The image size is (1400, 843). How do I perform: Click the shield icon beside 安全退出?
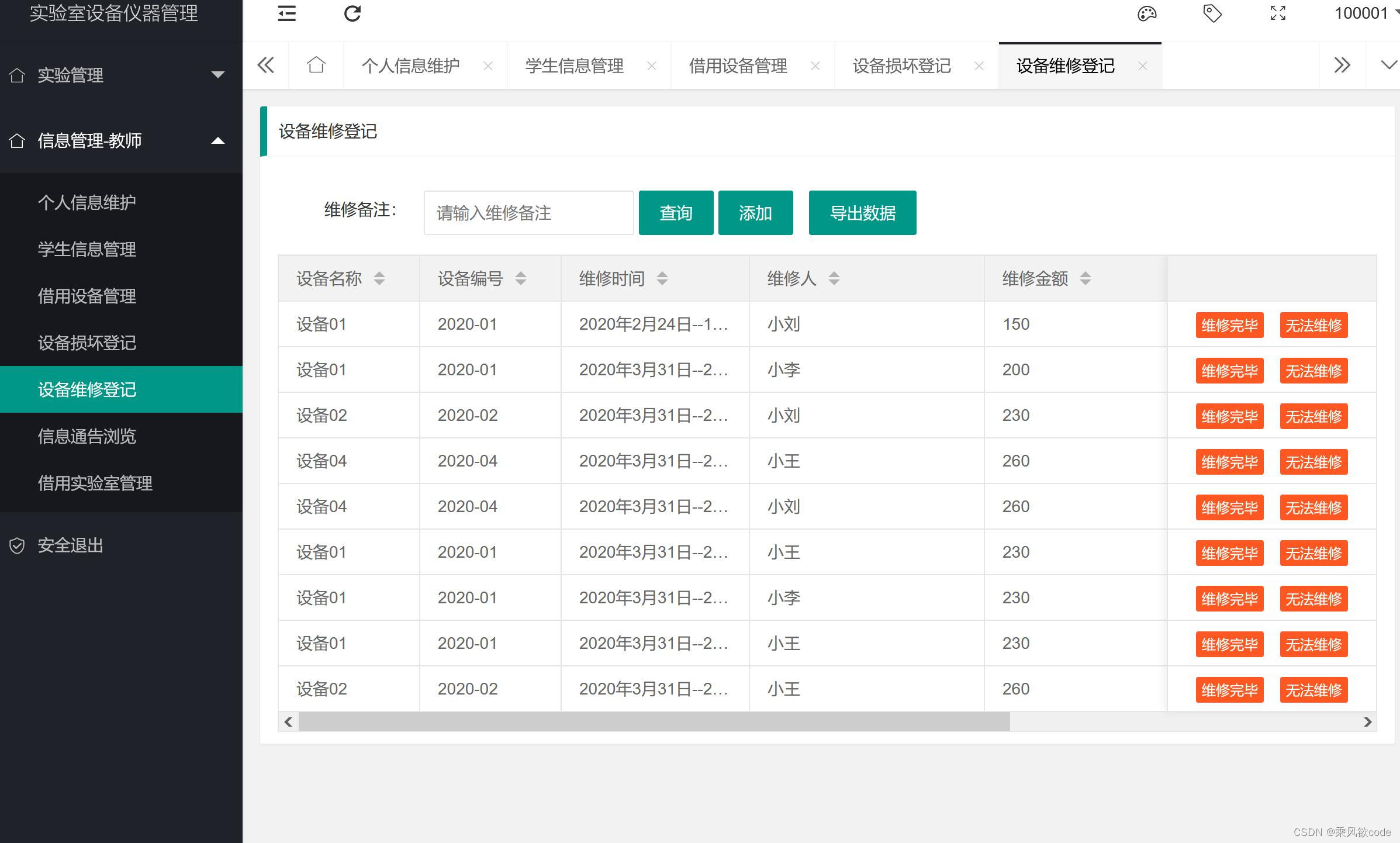point(17,545)
